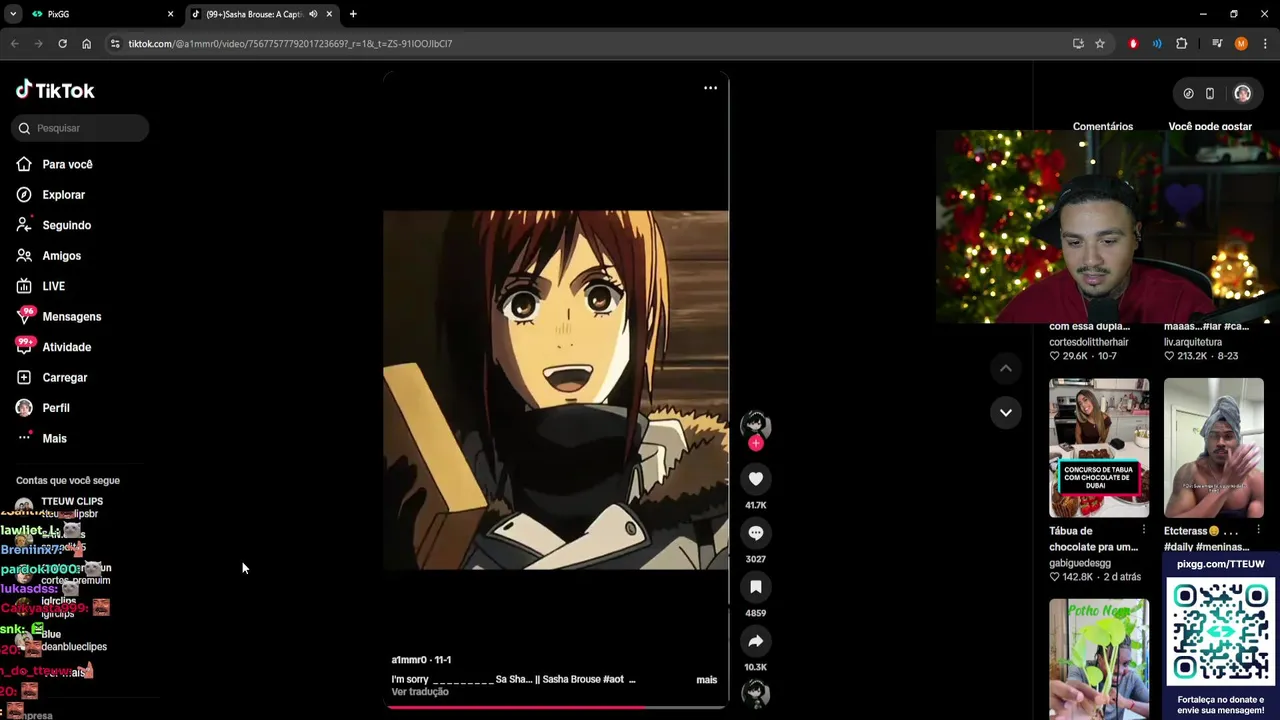The image size is (1280, 720).
Task: Click the Pesquisar search field
Action: click(x=81, y=128)
